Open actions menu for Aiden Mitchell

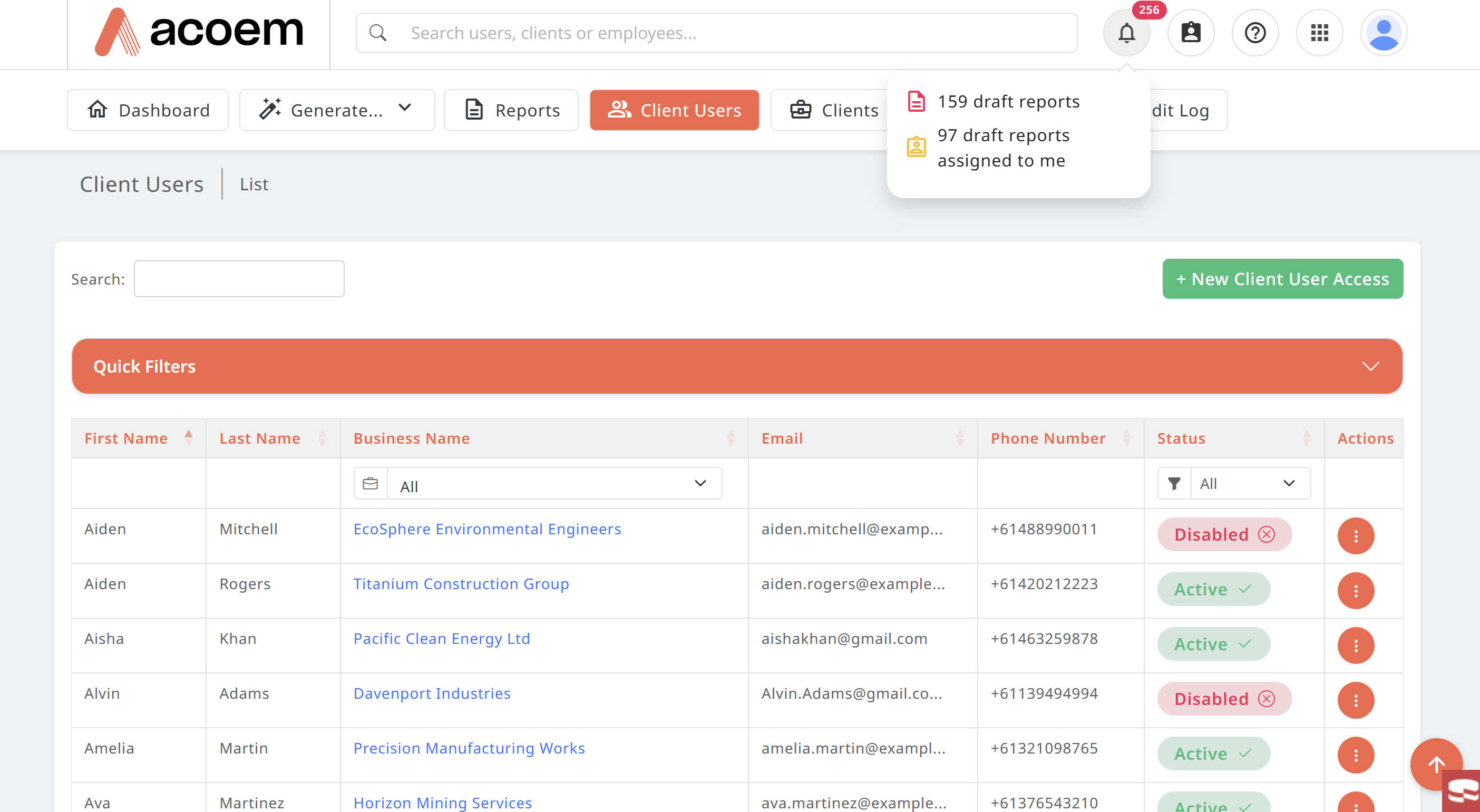click(1355, 536)
